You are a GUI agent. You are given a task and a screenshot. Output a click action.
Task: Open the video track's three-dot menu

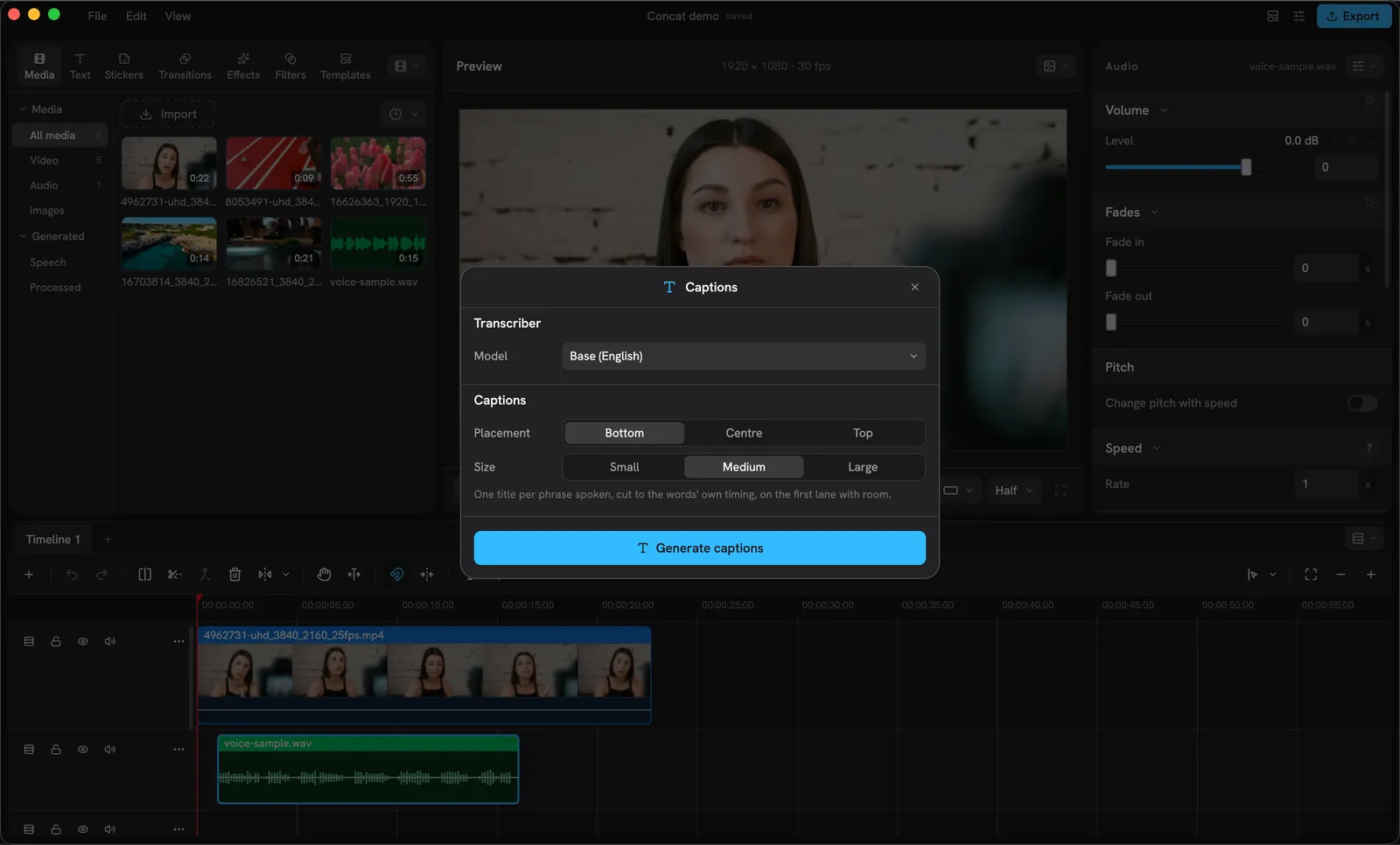178,641
